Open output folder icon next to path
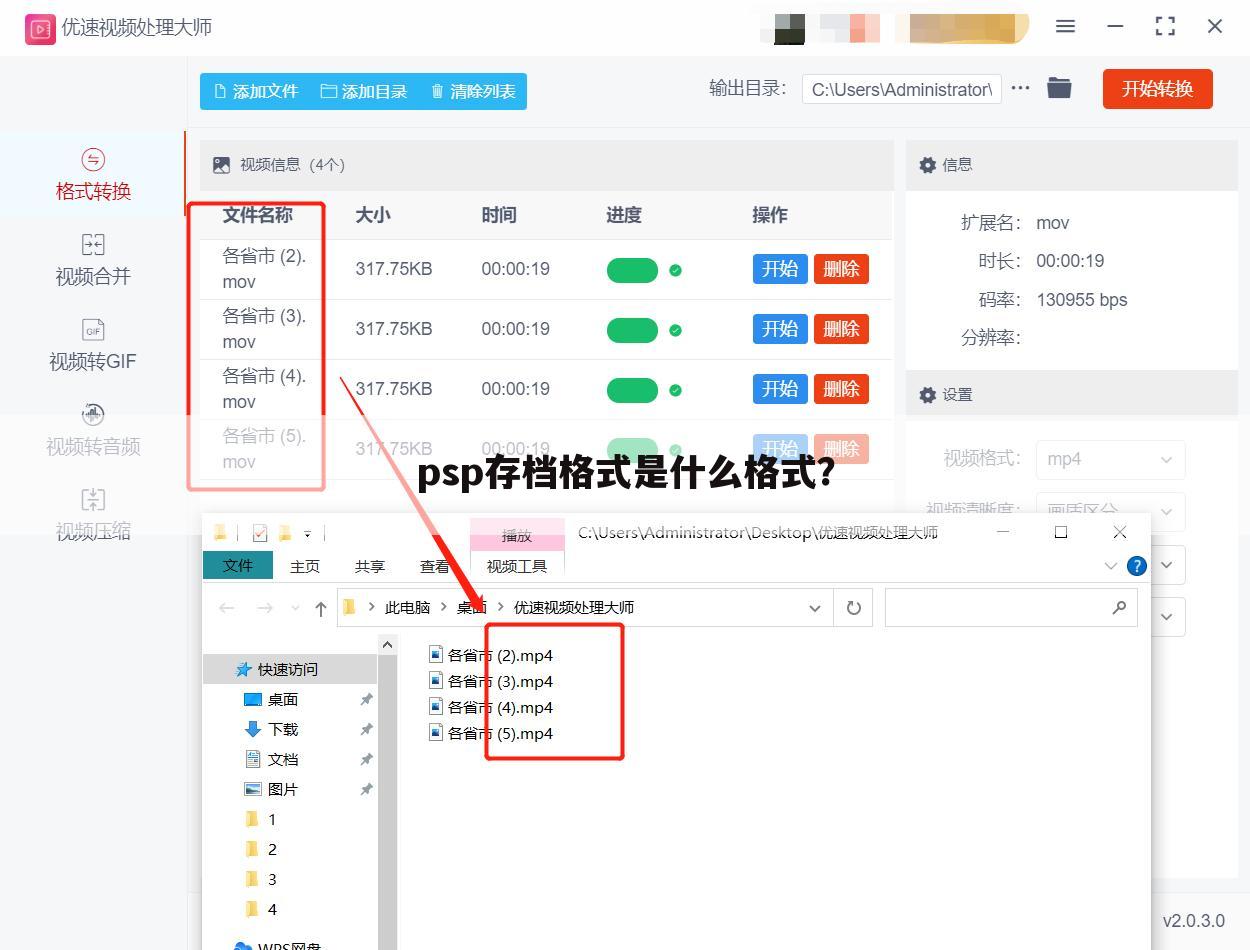The image size is (1250, 950). (1059, 88)
